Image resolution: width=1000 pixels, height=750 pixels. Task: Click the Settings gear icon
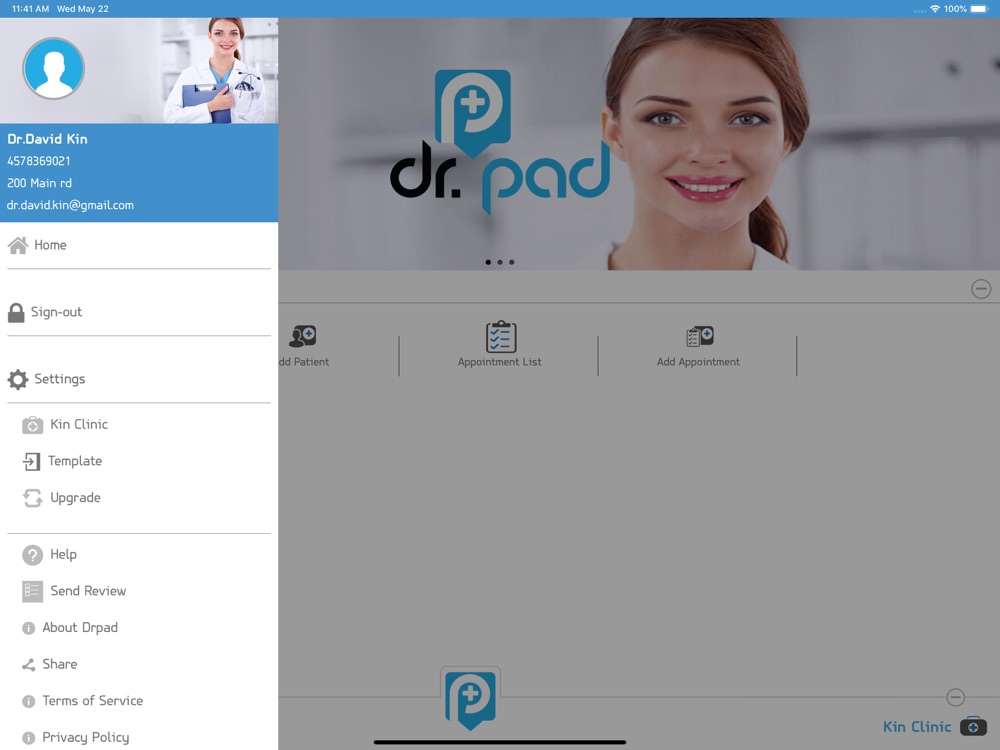pos(18,379)
